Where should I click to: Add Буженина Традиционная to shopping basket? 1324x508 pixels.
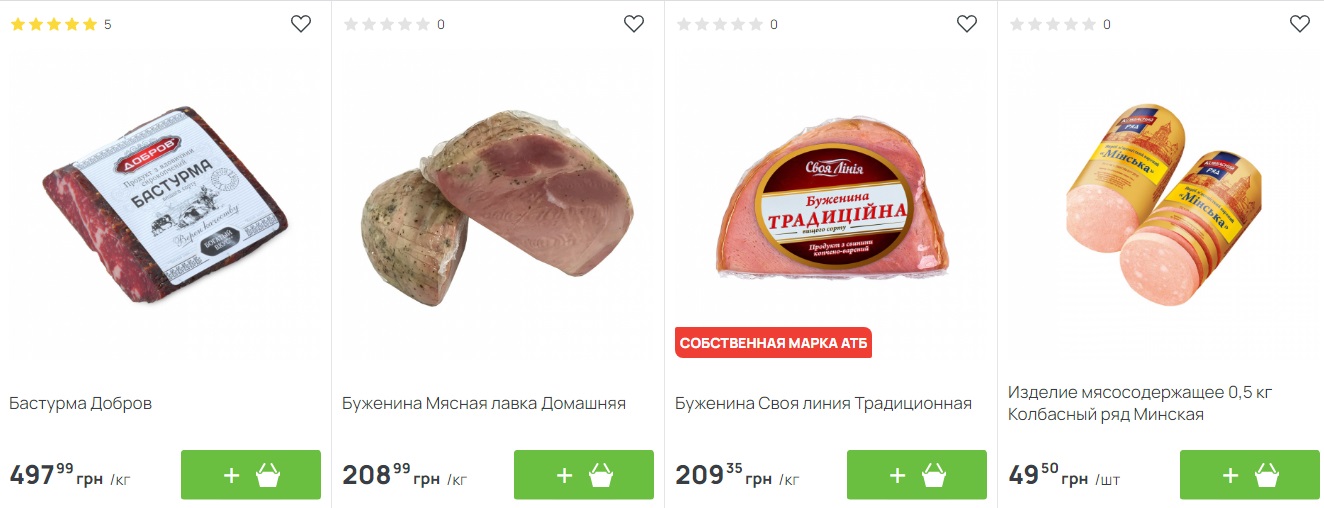click(x=917, y=475)
